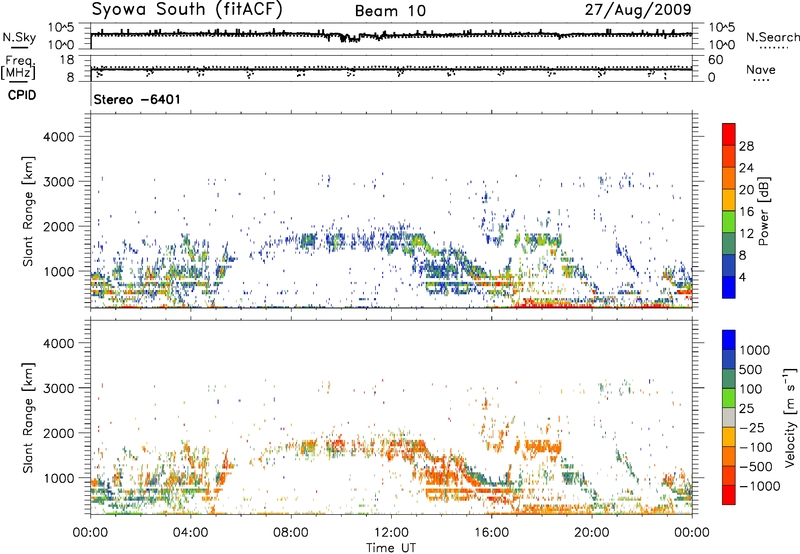800x554 pixels.
Task: Click the date '27/Aug/2009'
Action: pyautogui.click(x=638, y=9)
